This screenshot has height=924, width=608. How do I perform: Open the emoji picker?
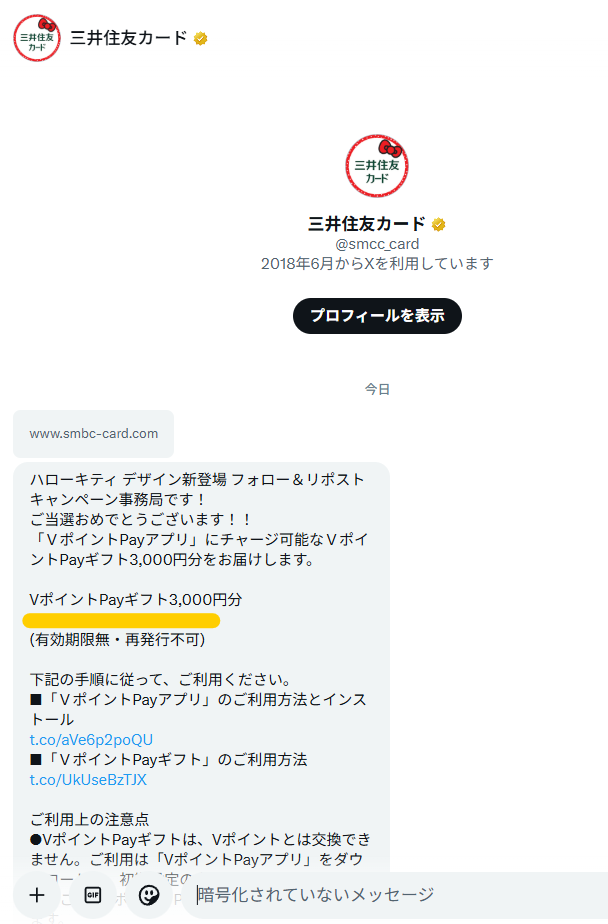pos(148,895)
